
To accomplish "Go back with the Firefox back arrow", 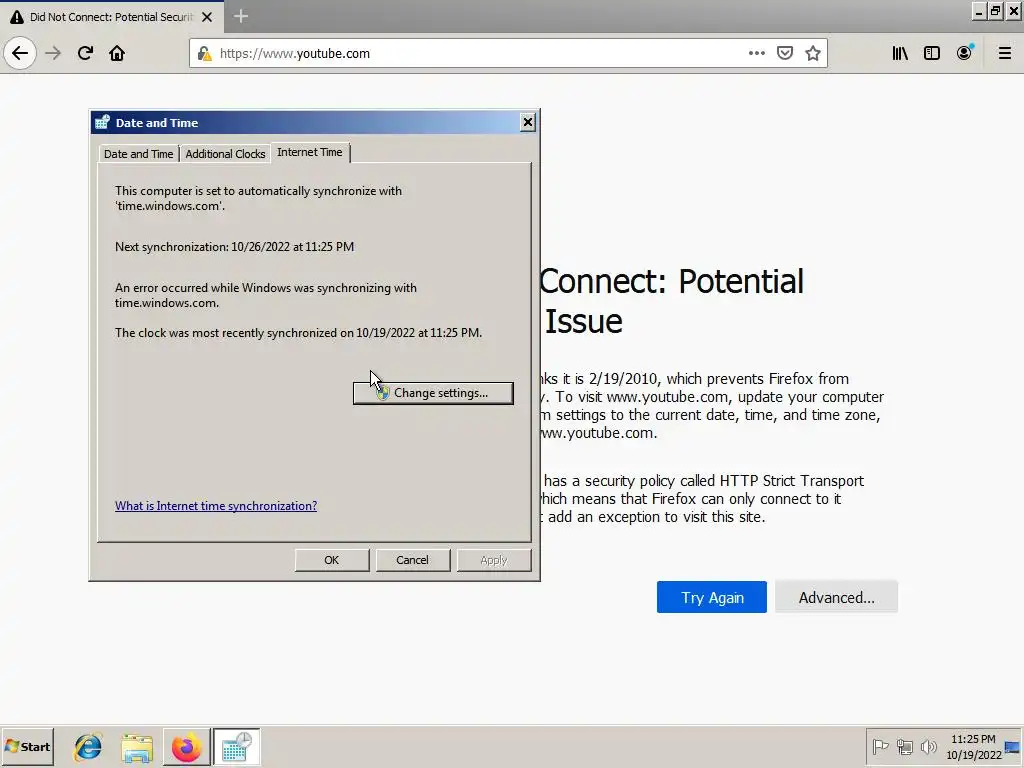I will coord(20,53).
